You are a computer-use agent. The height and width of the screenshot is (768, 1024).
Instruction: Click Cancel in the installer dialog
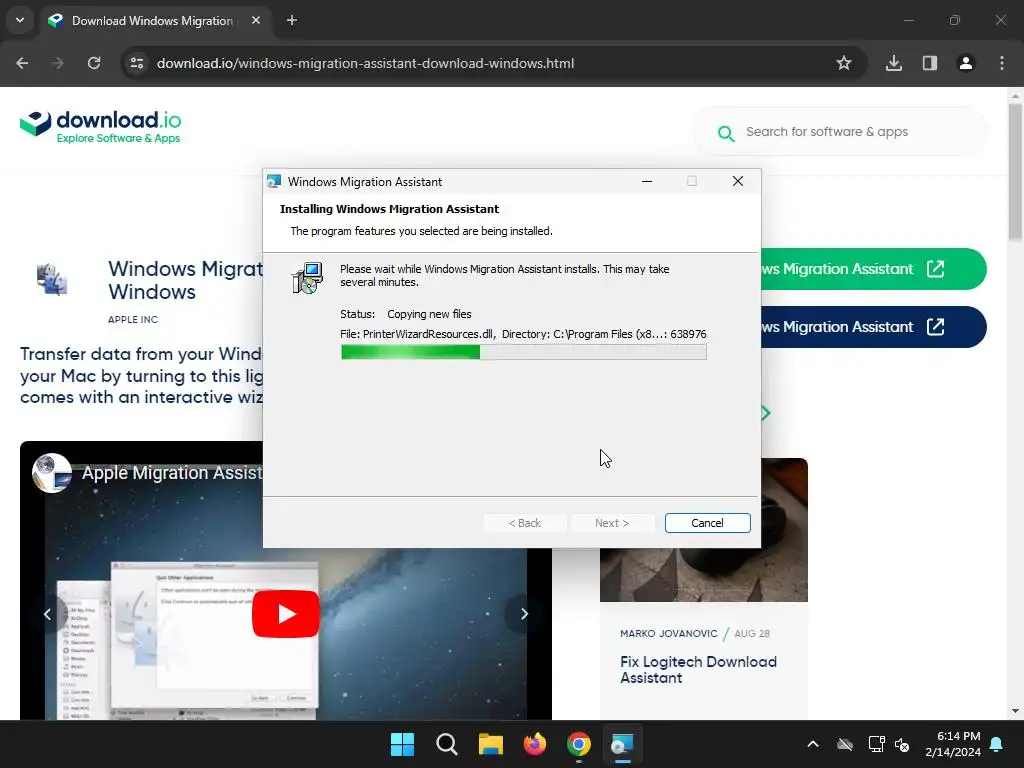point(707,523)
